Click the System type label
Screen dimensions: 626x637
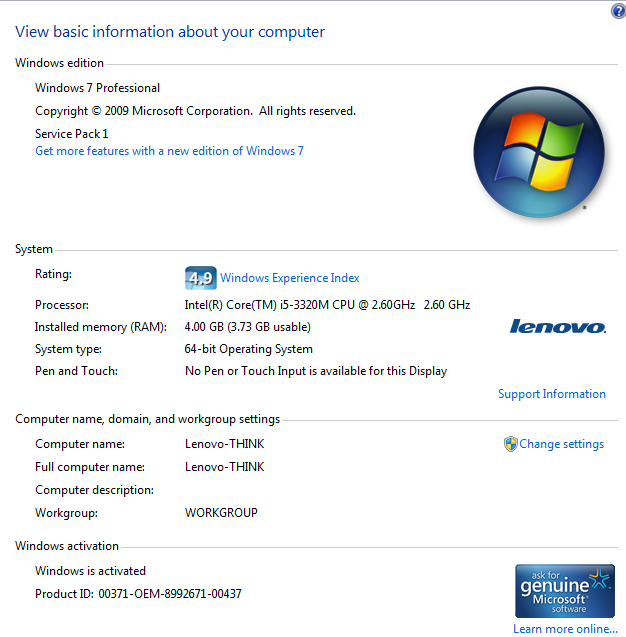[68, 349]
